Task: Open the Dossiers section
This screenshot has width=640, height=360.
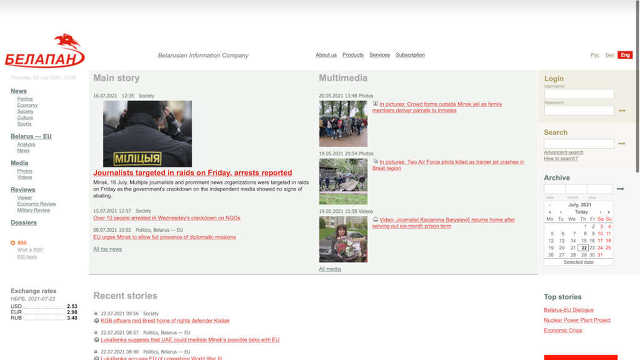Action: point(24,222)
